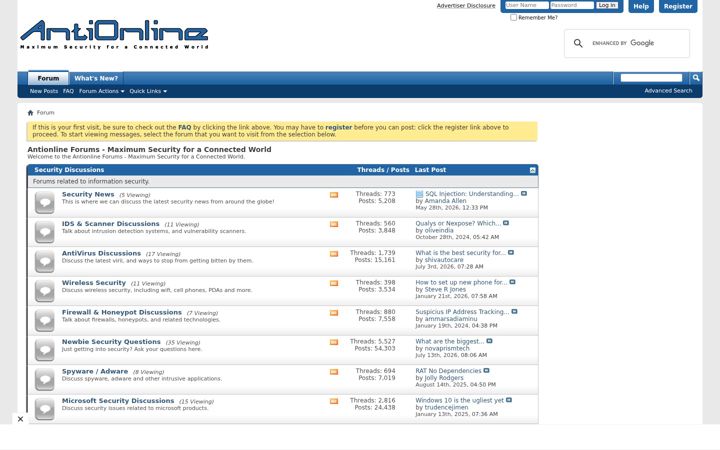
Task: Open the FAQ link in the notice
Action: pyautogui.click(x=185, y=127)
